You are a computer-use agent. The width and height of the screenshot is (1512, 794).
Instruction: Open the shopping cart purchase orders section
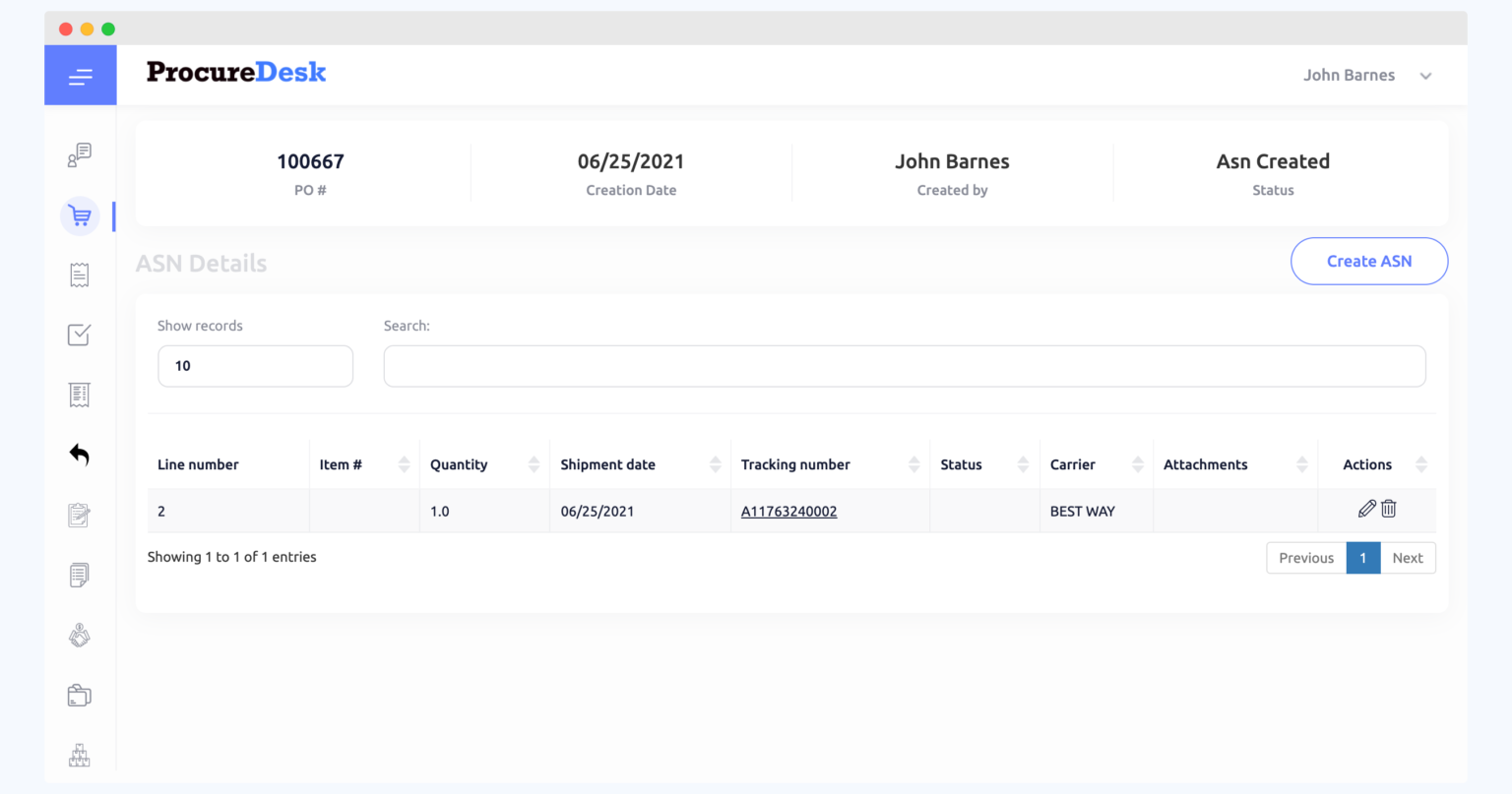coord(80,215)
